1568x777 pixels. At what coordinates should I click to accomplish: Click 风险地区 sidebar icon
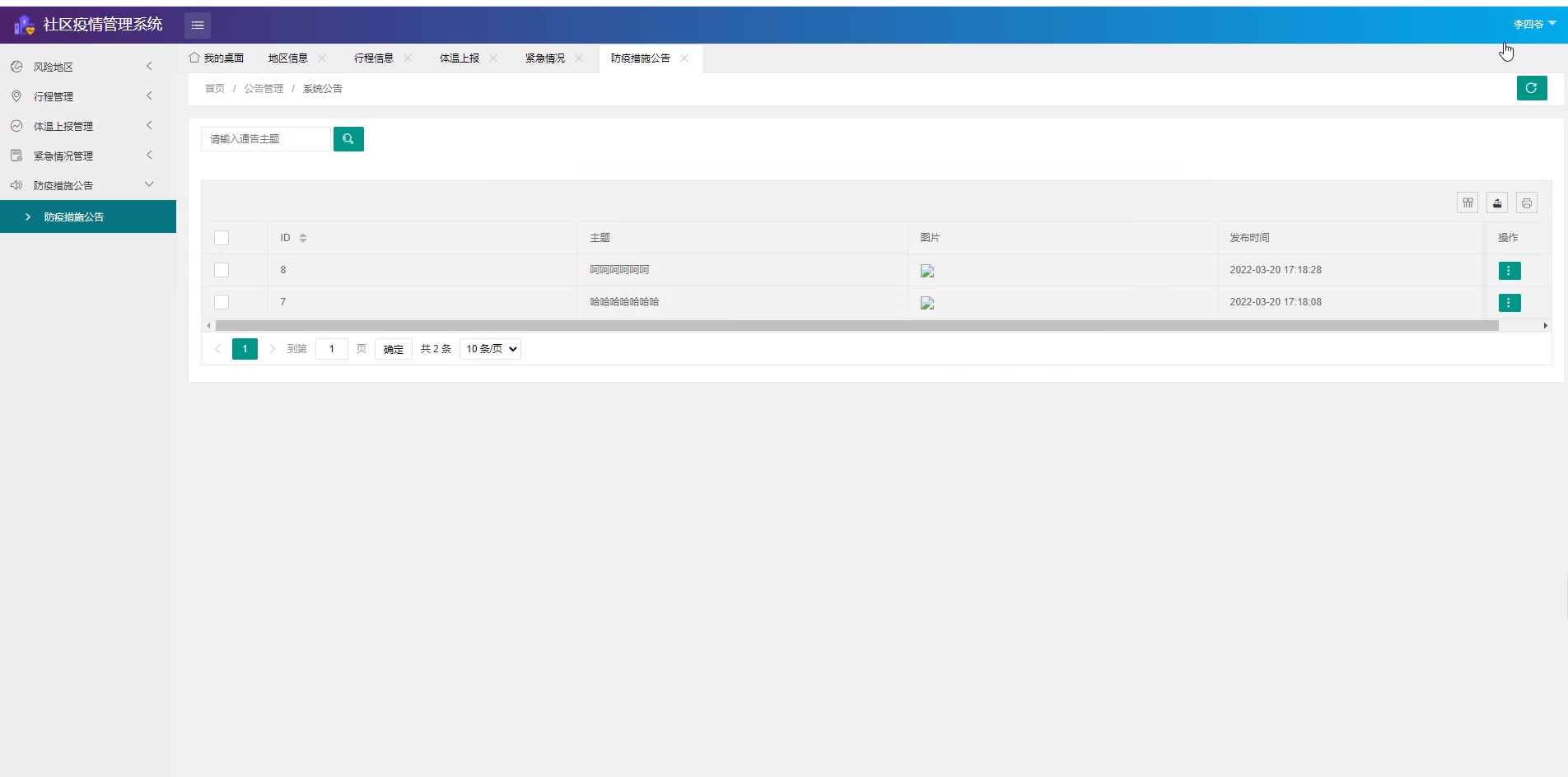pyautogui.click(x=16, y=67)
